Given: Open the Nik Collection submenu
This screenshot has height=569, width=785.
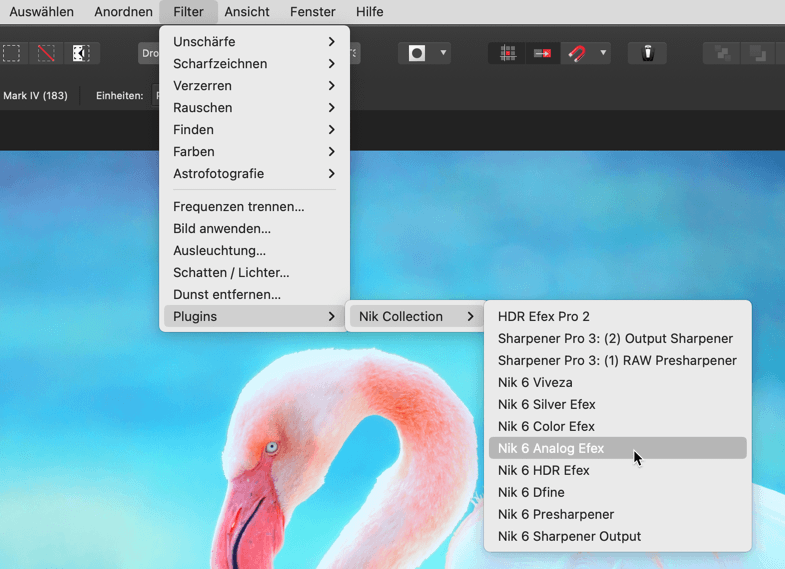Looking at the screenshot, I should pyautogui.click(x=416, y=317).
